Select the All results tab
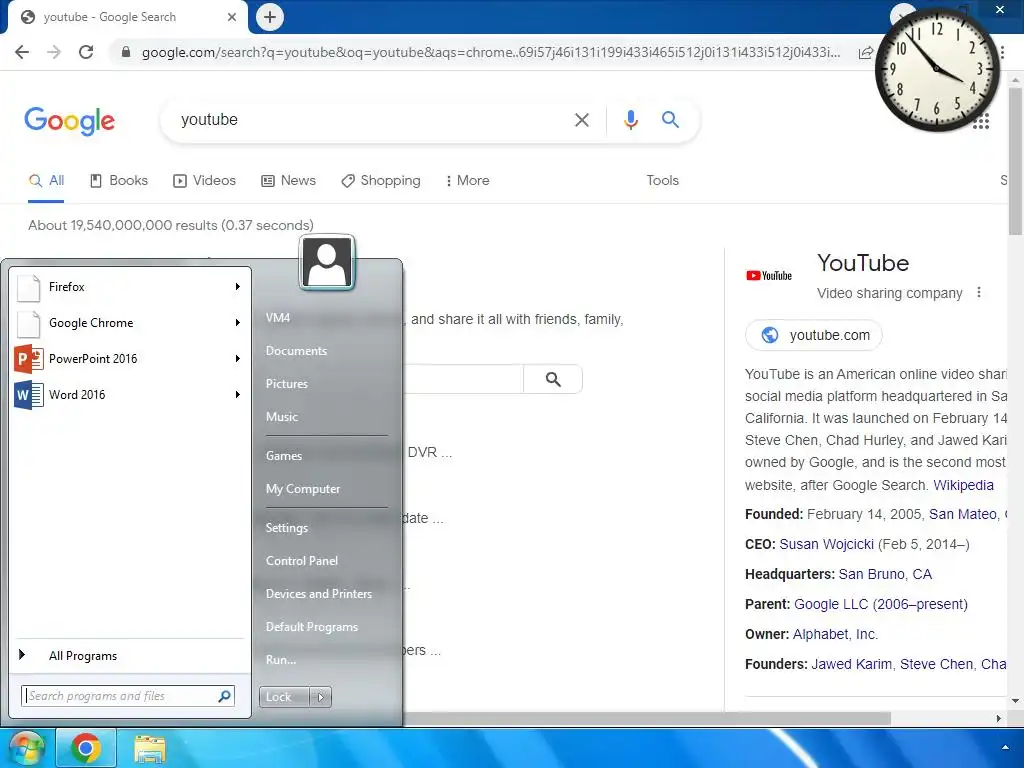 pyautogui.click(x=46, y=180)
